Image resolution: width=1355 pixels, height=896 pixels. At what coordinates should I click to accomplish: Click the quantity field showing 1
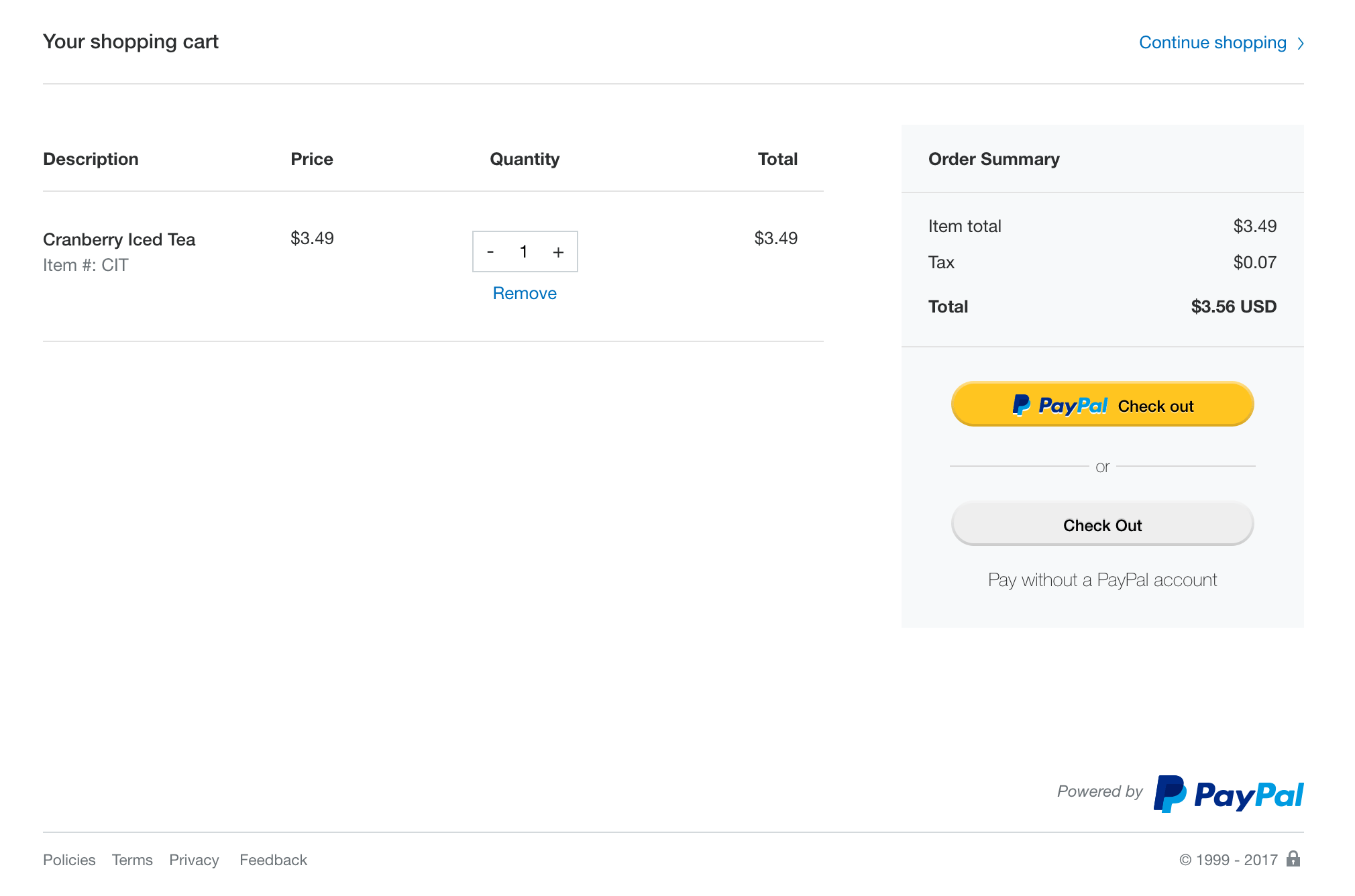click(523, 252)
